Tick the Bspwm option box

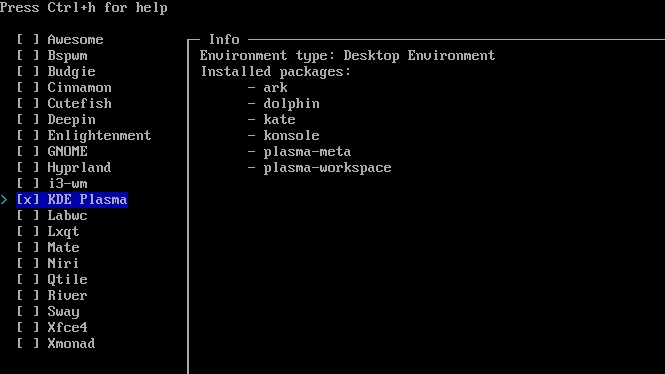click(28, 56)
